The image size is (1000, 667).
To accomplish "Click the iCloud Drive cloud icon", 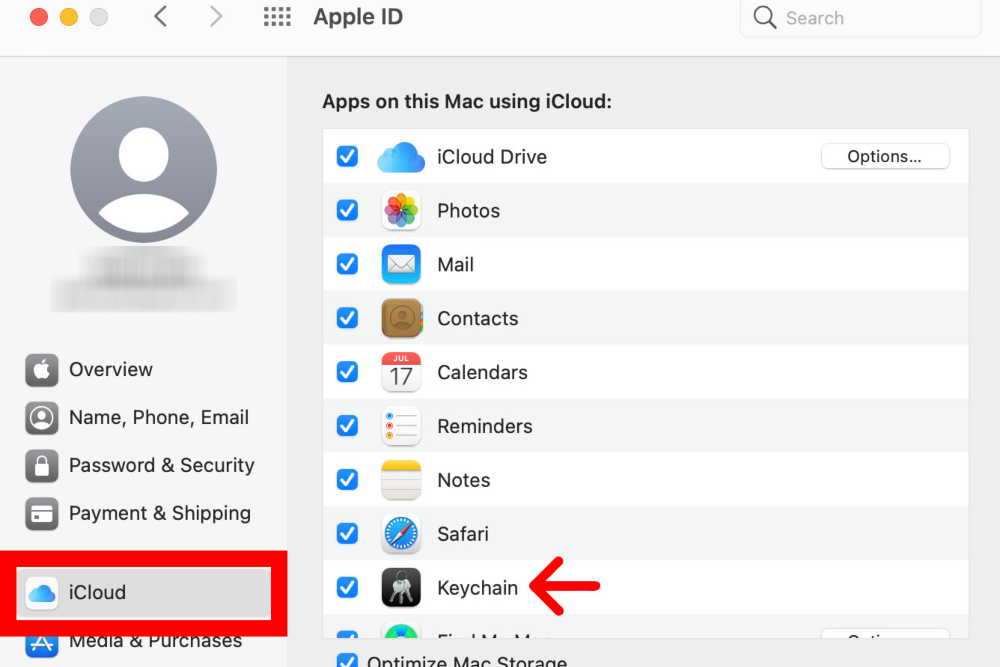I will point(401,157).
